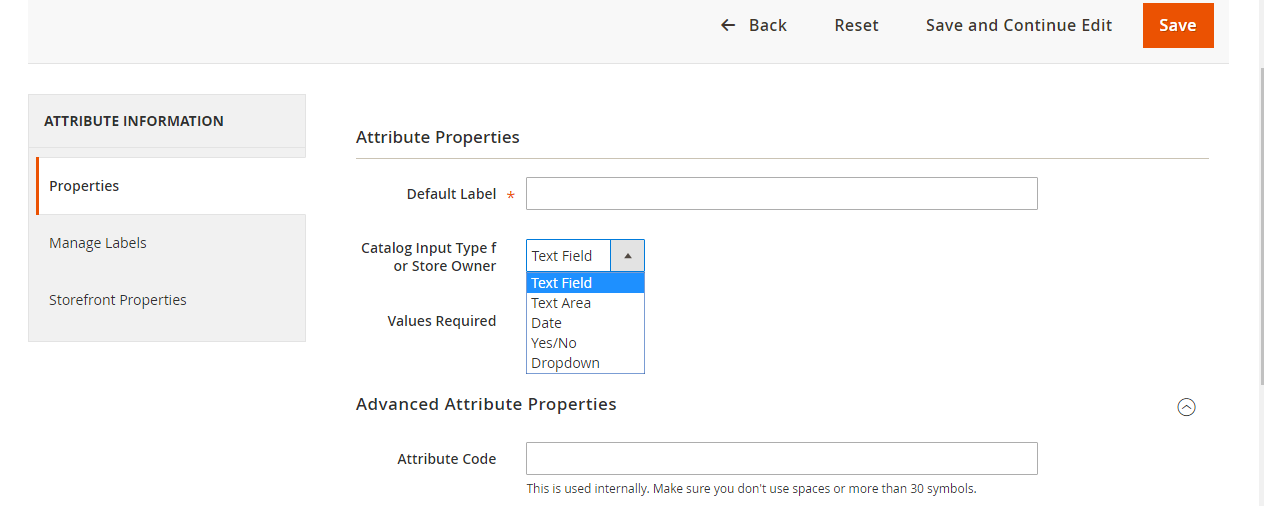Viewport: 1264px width, 506px height.
Task: Open the Properties tab
Action: point(171,186)
